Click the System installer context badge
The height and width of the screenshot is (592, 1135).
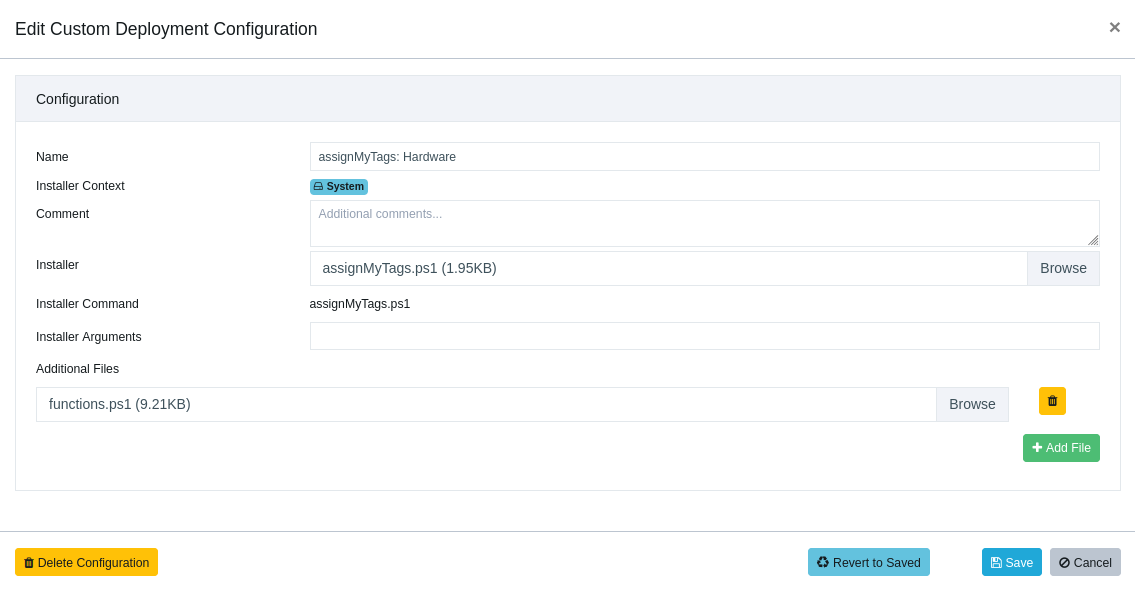[339, 187]
